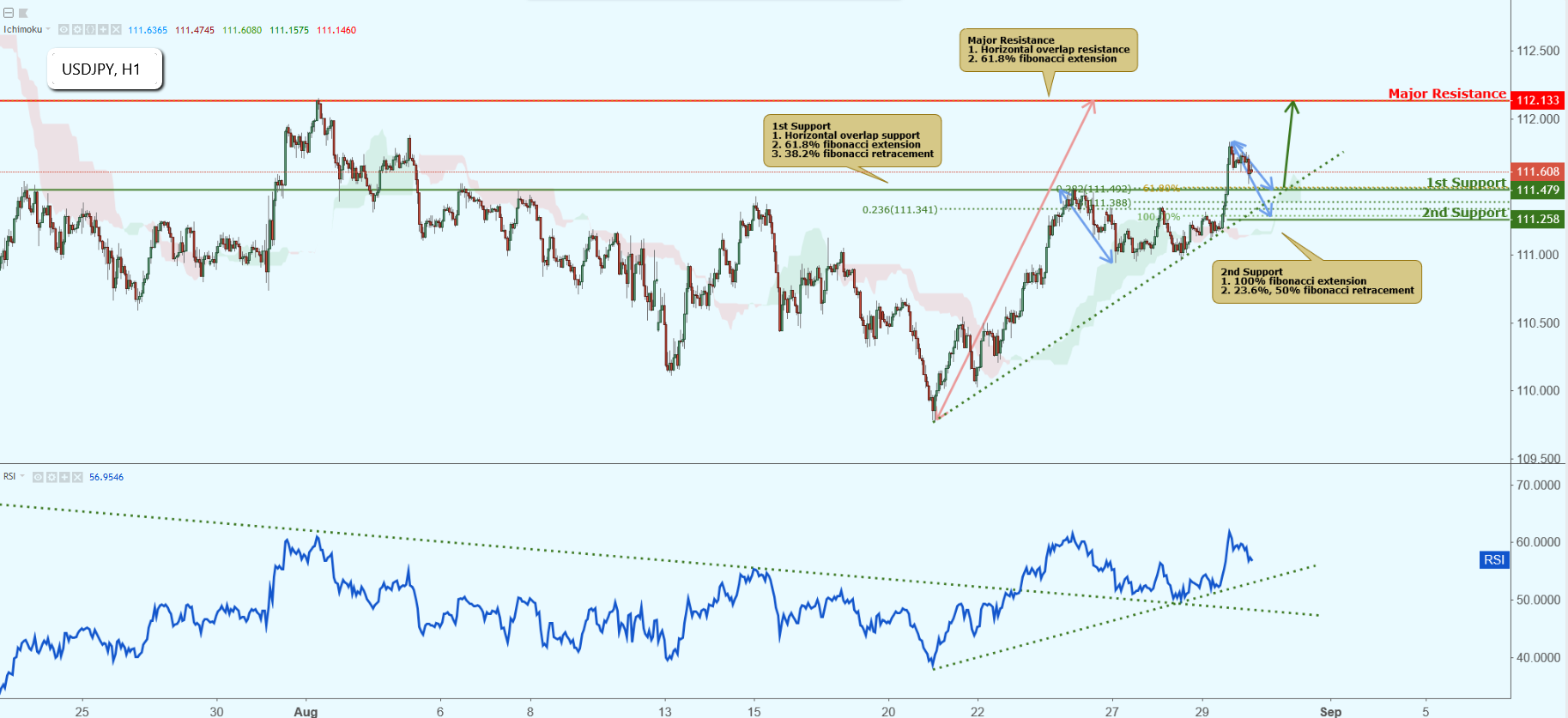The image size is (1568, 718).
Task: Remove Ichimoku indicator with X icon
Action: (x=116, y=29)
